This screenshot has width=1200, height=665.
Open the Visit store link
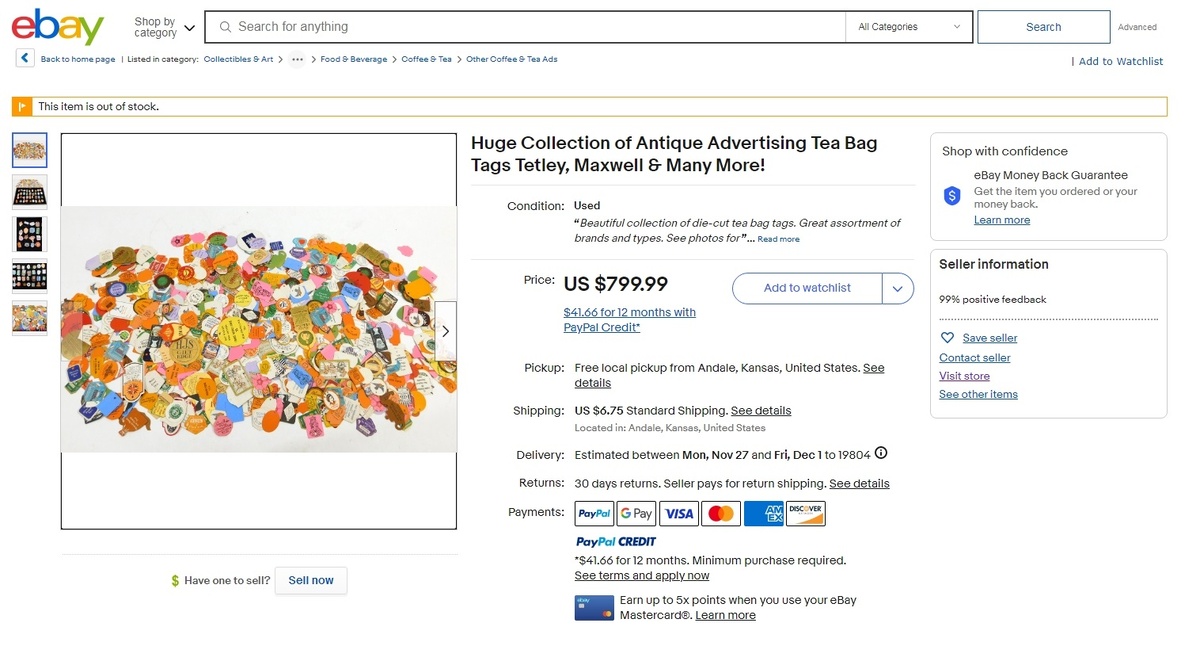click(x=964, y=376)
